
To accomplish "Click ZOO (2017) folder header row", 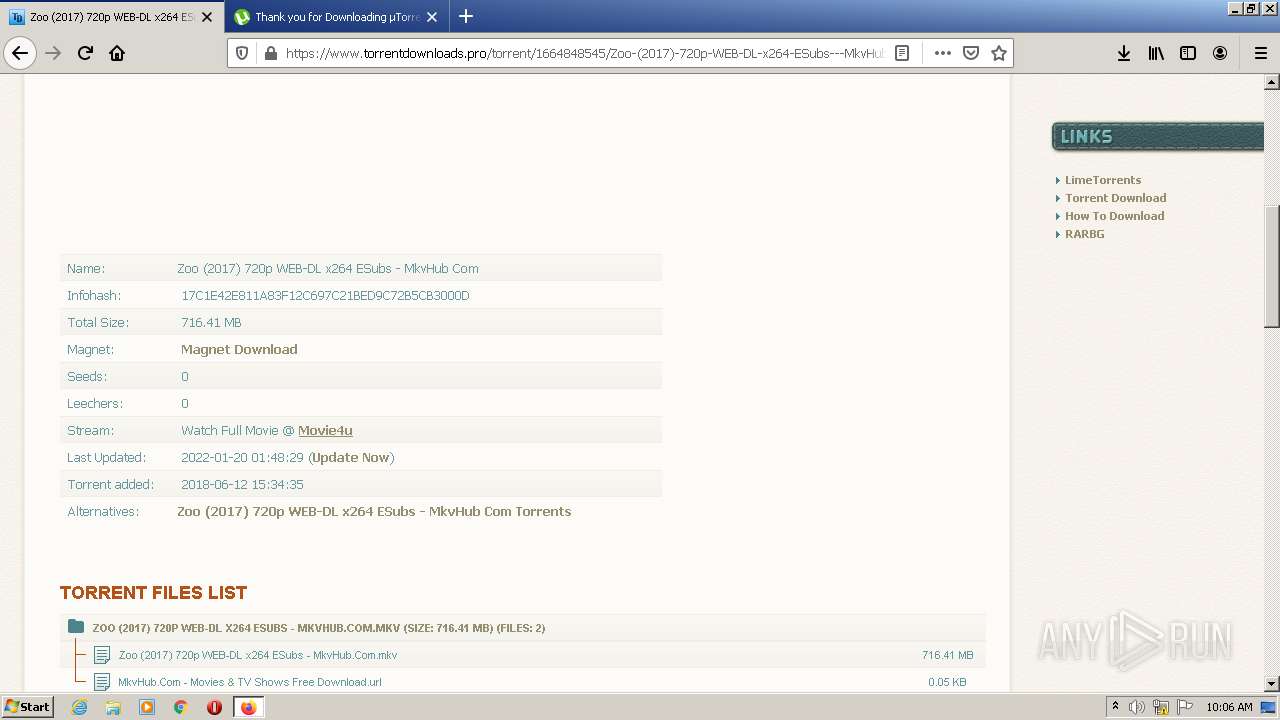I will click(523, 628).
